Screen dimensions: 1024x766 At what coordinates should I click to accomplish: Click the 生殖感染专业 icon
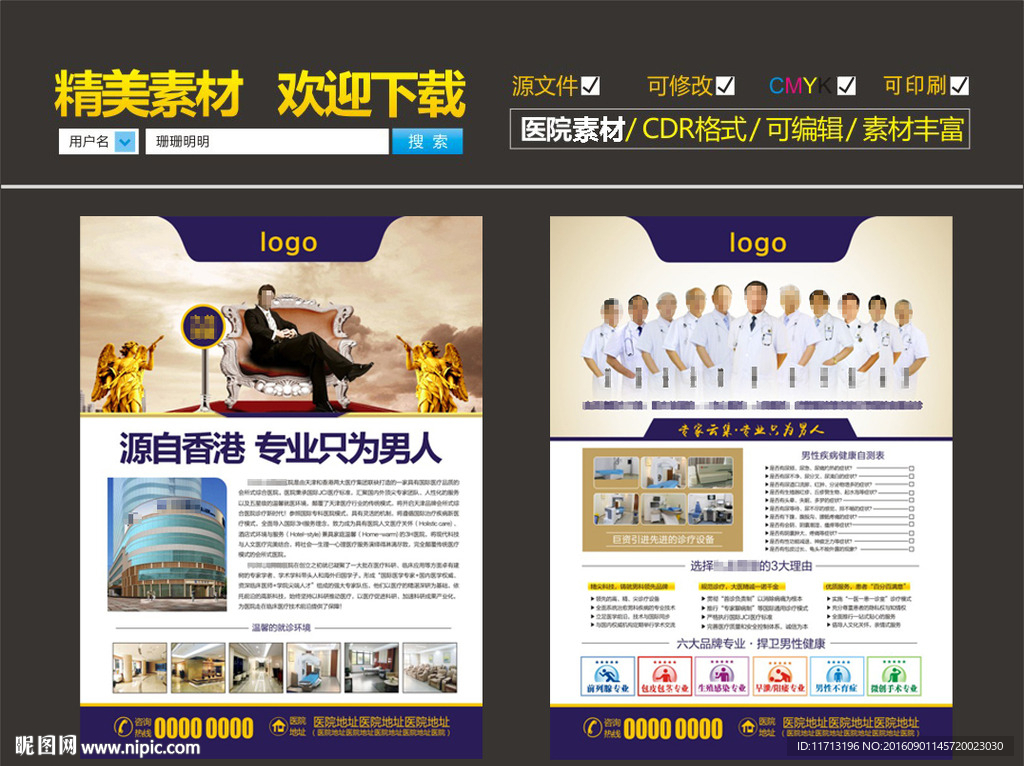pos(722,676)
